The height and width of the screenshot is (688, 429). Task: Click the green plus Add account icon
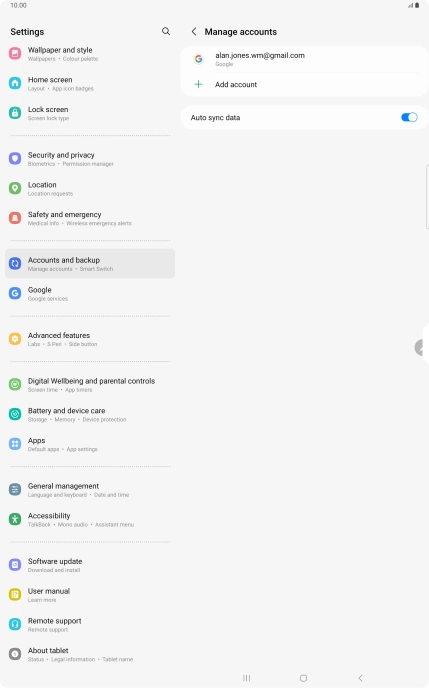198,84
